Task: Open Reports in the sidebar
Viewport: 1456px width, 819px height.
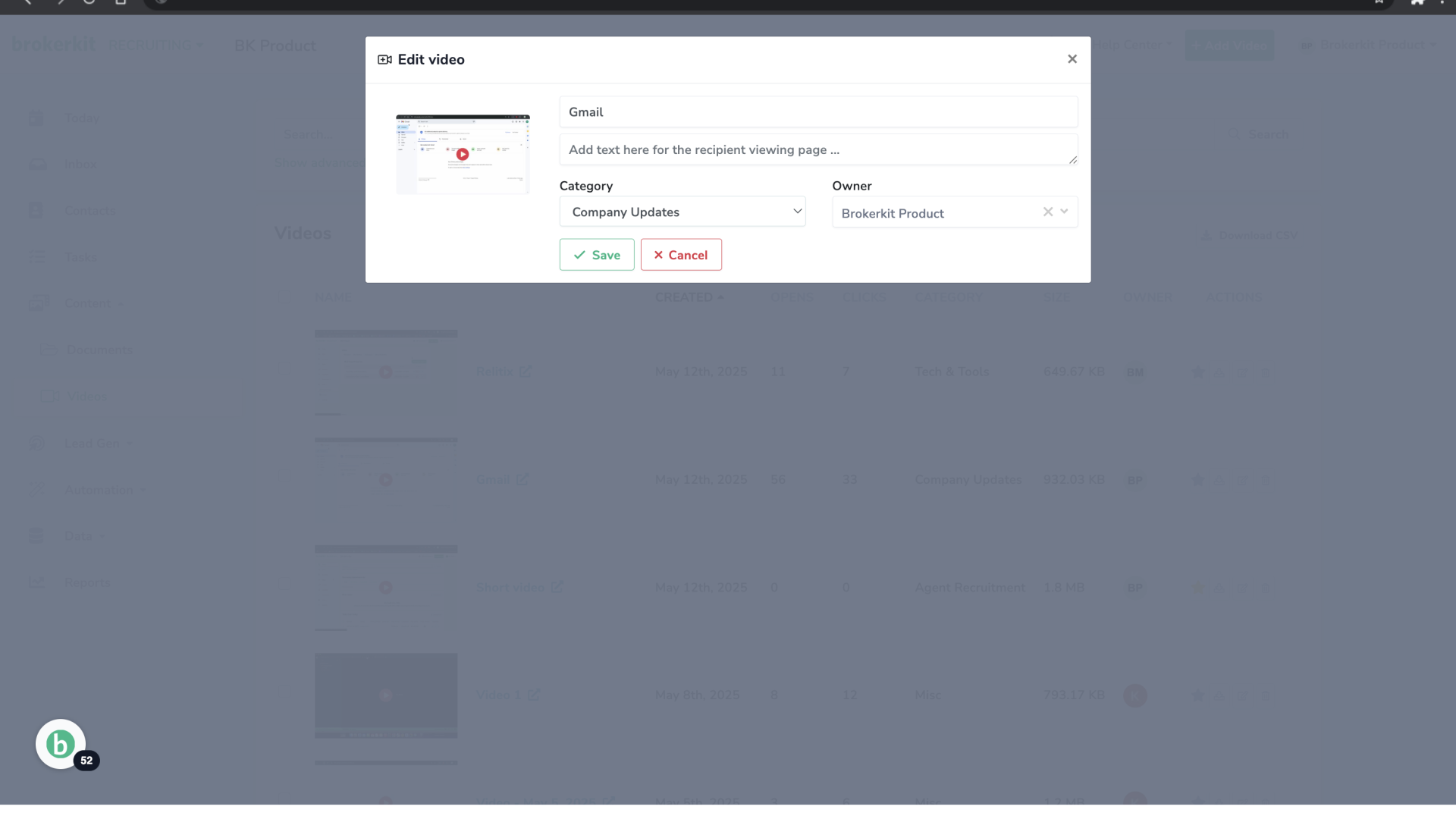Action: click(x=86, y=582)
